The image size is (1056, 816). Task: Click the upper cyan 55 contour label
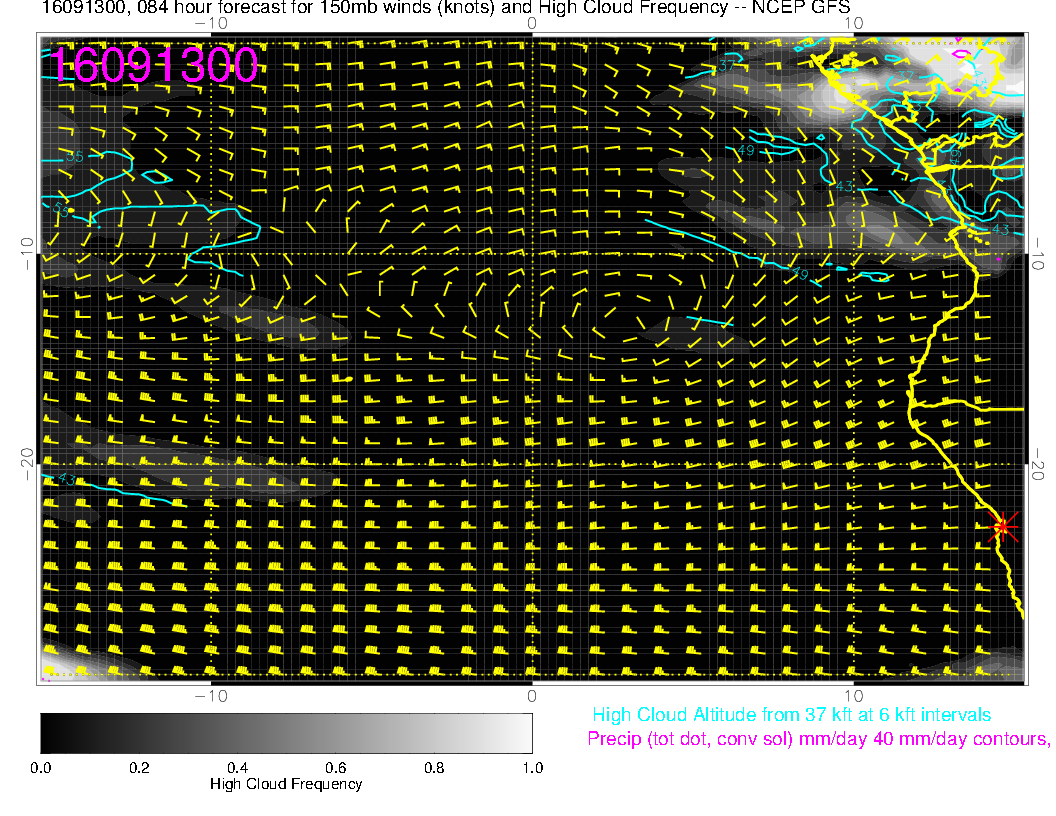tap(73, 156)
